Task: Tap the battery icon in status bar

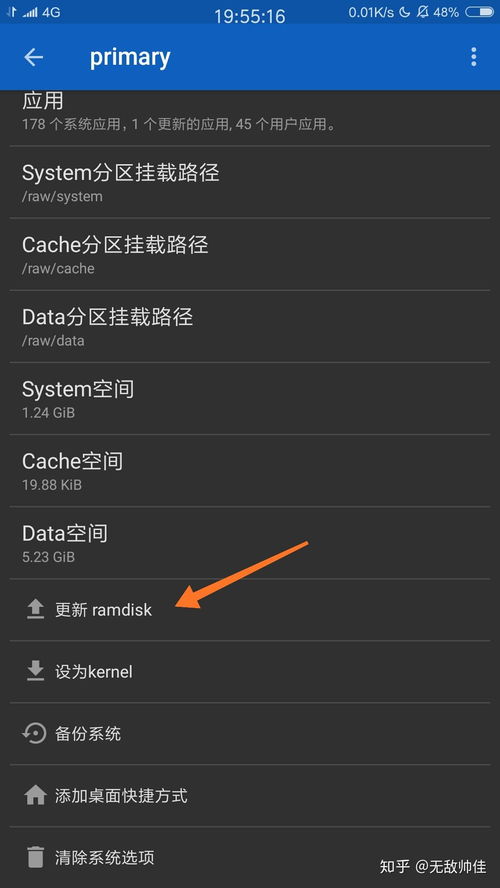Action: [479, 12]
